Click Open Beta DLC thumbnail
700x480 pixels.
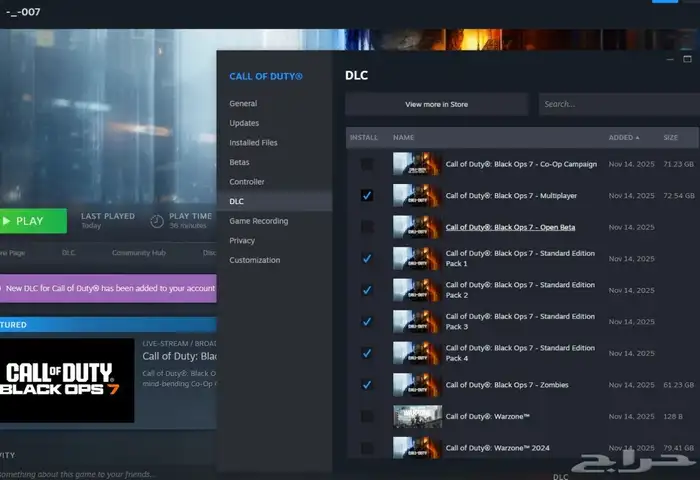[417, 227]
